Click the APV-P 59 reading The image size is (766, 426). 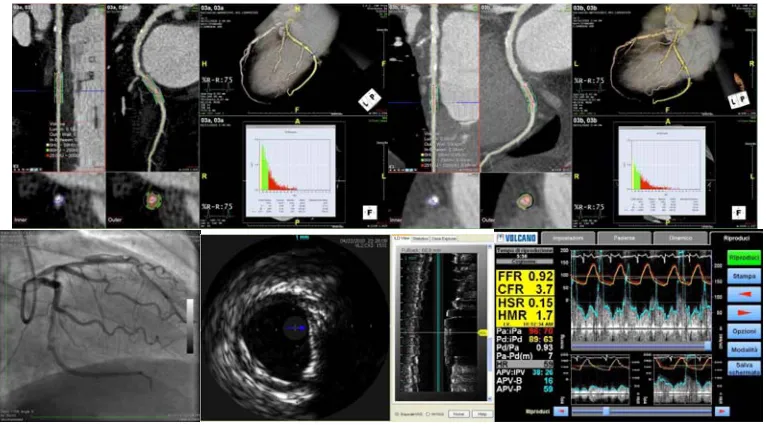pyautogui.click(x=525, y=389)
